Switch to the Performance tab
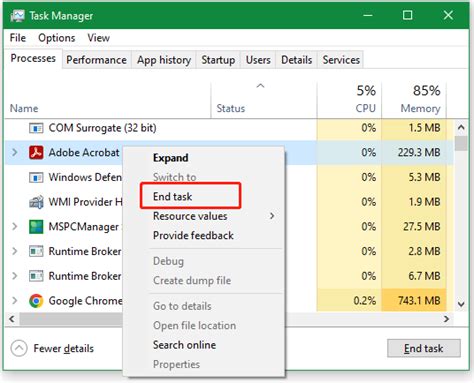474x383 pixels. (96, 60)
